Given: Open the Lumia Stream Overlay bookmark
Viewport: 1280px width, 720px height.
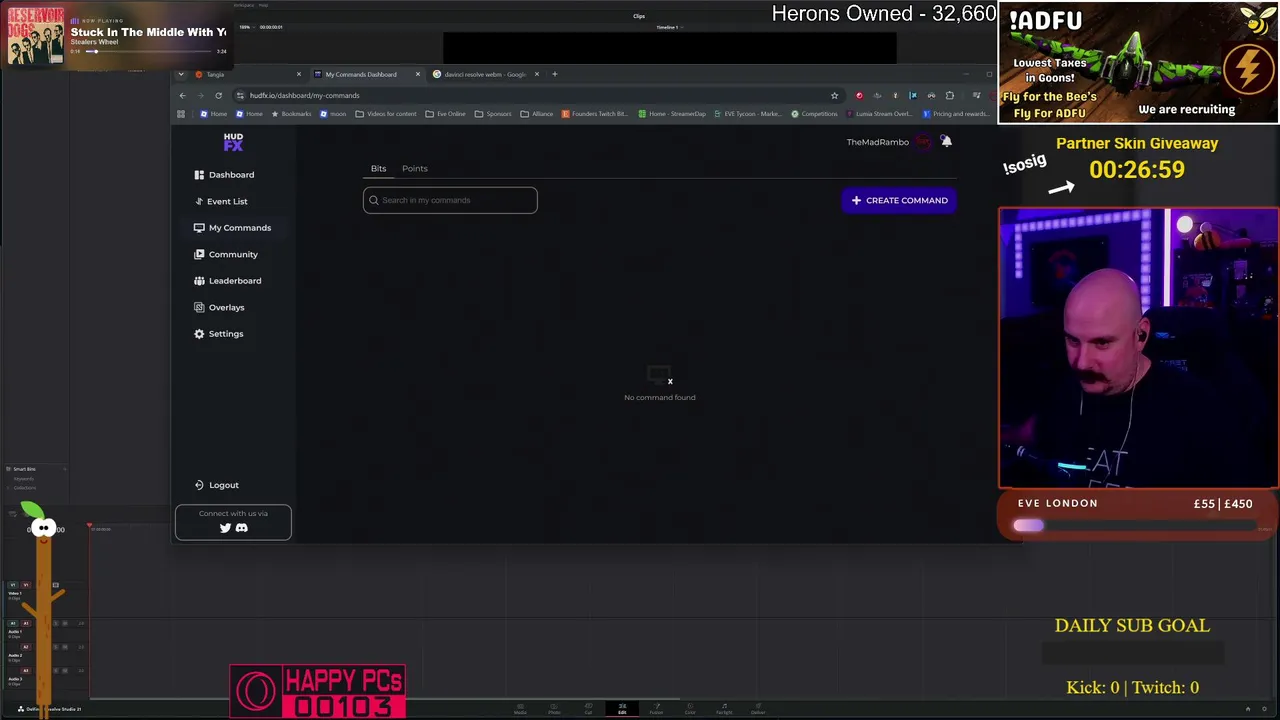Looking at the screenshot, I should pyautogui.click(x=878, y=114).
